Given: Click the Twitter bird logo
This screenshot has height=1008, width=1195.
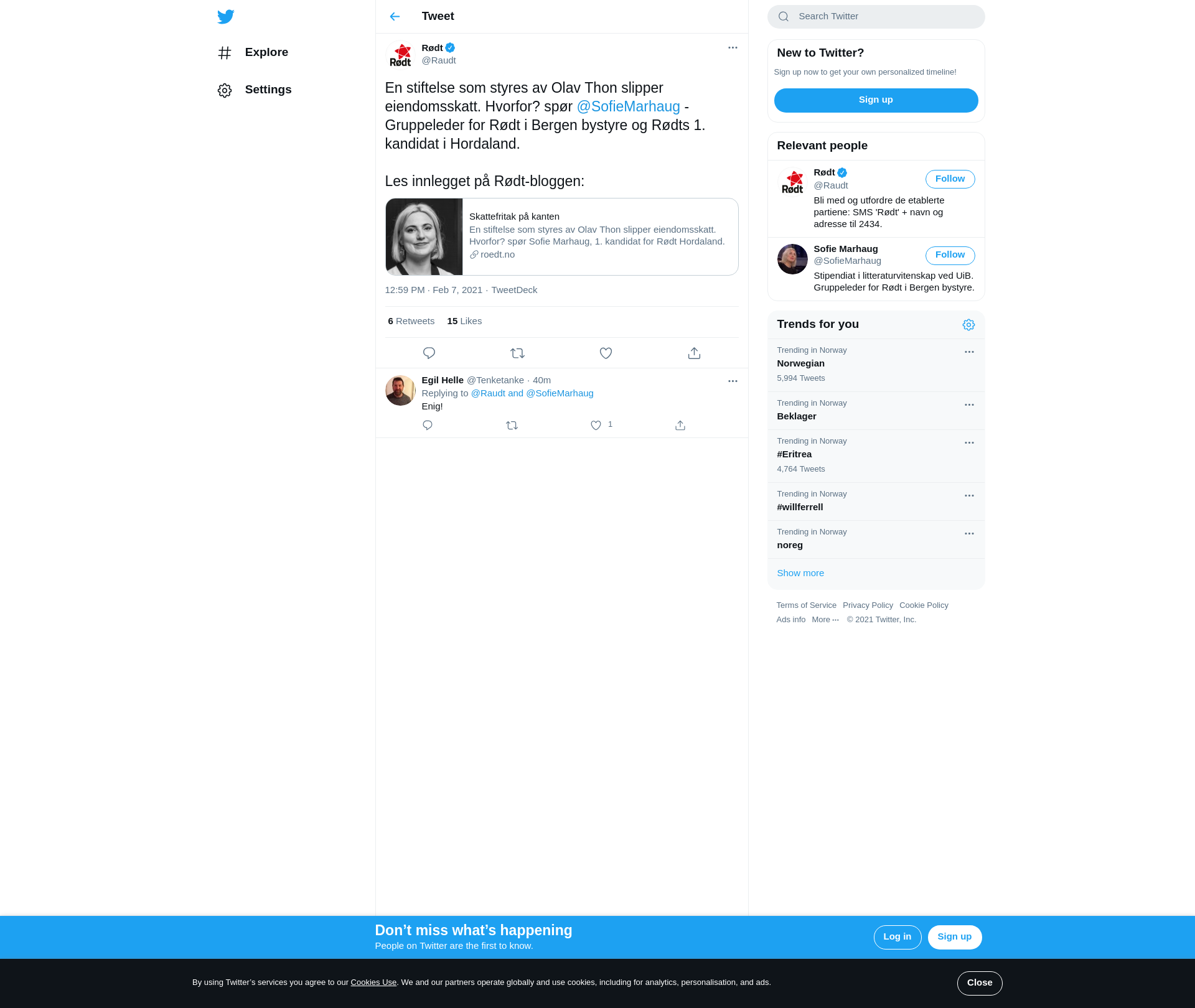Looking at the screenshot, I should (x=225, y=17).
